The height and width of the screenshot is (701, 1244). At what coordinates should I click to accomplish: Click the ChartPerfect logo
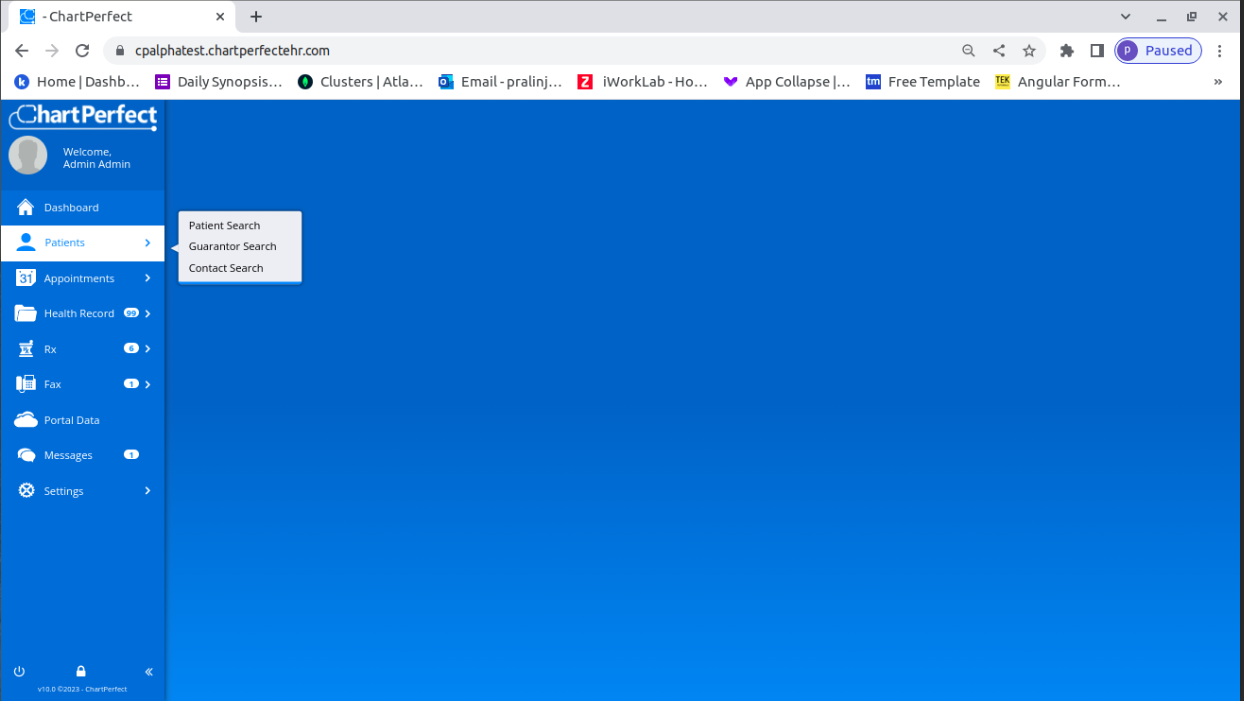(83, 117)
